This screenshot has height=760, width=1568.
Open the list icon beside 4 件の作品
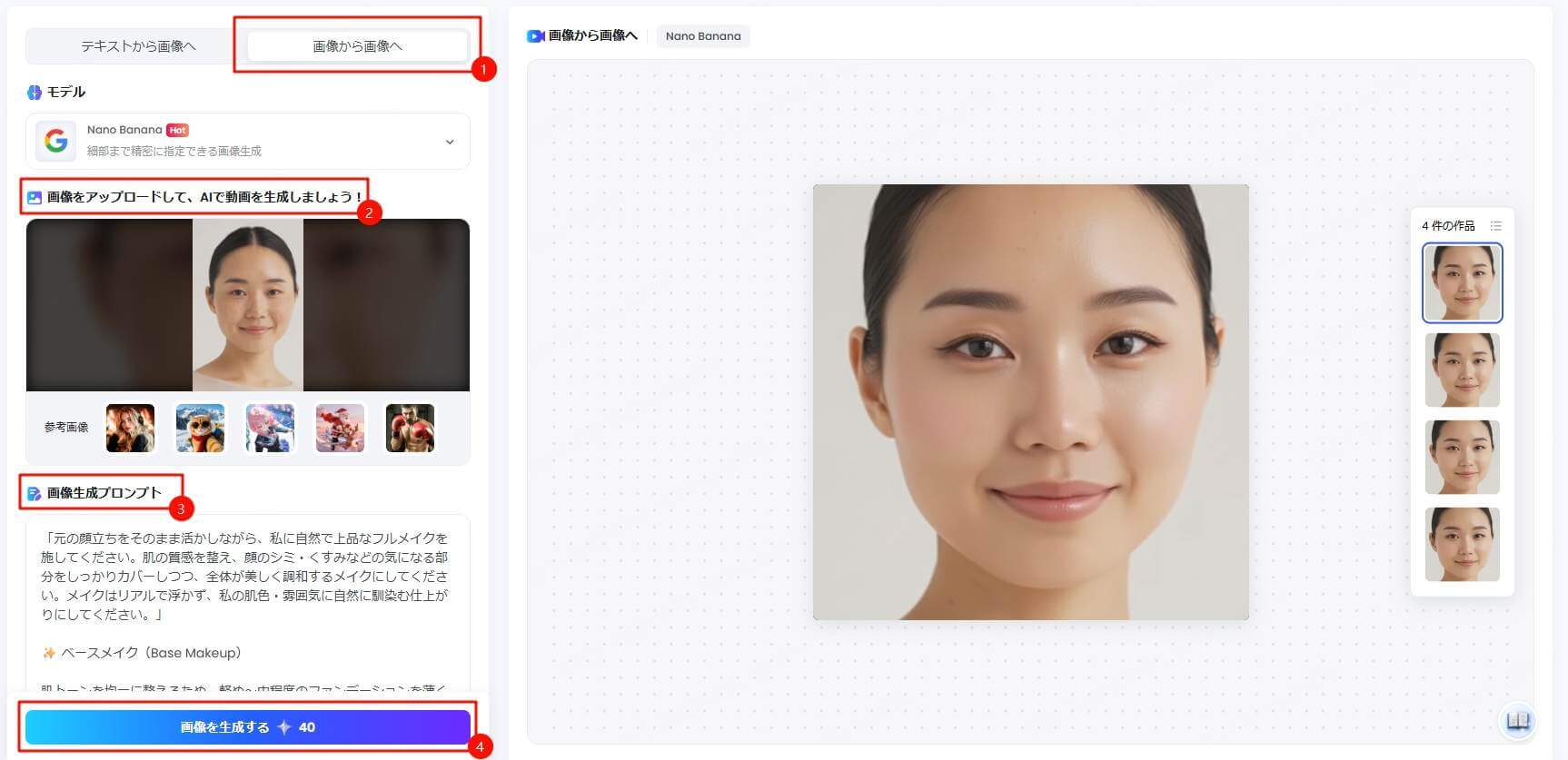pos(1495,226)
